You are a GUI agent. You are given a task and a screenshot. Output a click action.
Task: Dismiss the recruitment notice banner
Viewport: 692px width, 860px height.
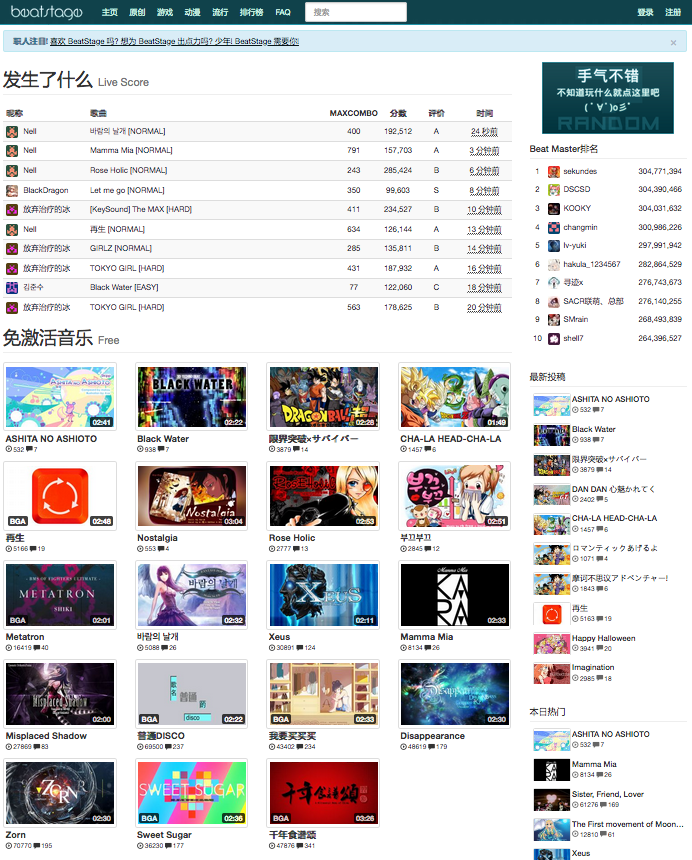[673, 42]
